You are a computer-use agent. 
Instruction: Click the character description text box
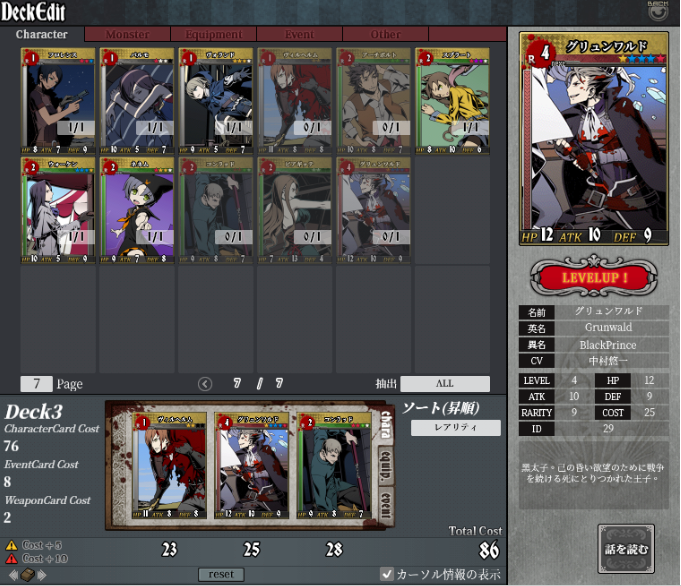[594, 475]
